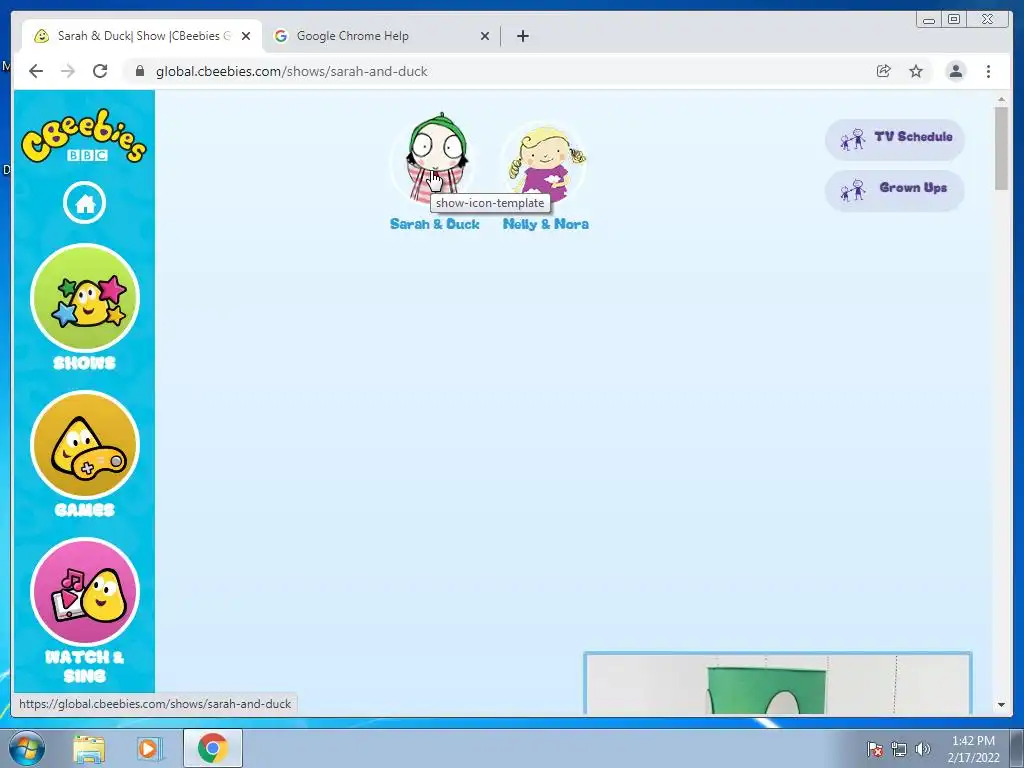Reload the page with refresh icon
The height and width of the screenshot is (768, 1024).
tap(100, 71)
